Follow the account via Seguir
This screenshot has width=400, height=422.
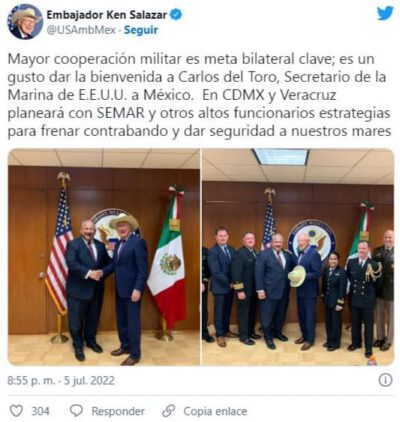(x=141, y=30)
